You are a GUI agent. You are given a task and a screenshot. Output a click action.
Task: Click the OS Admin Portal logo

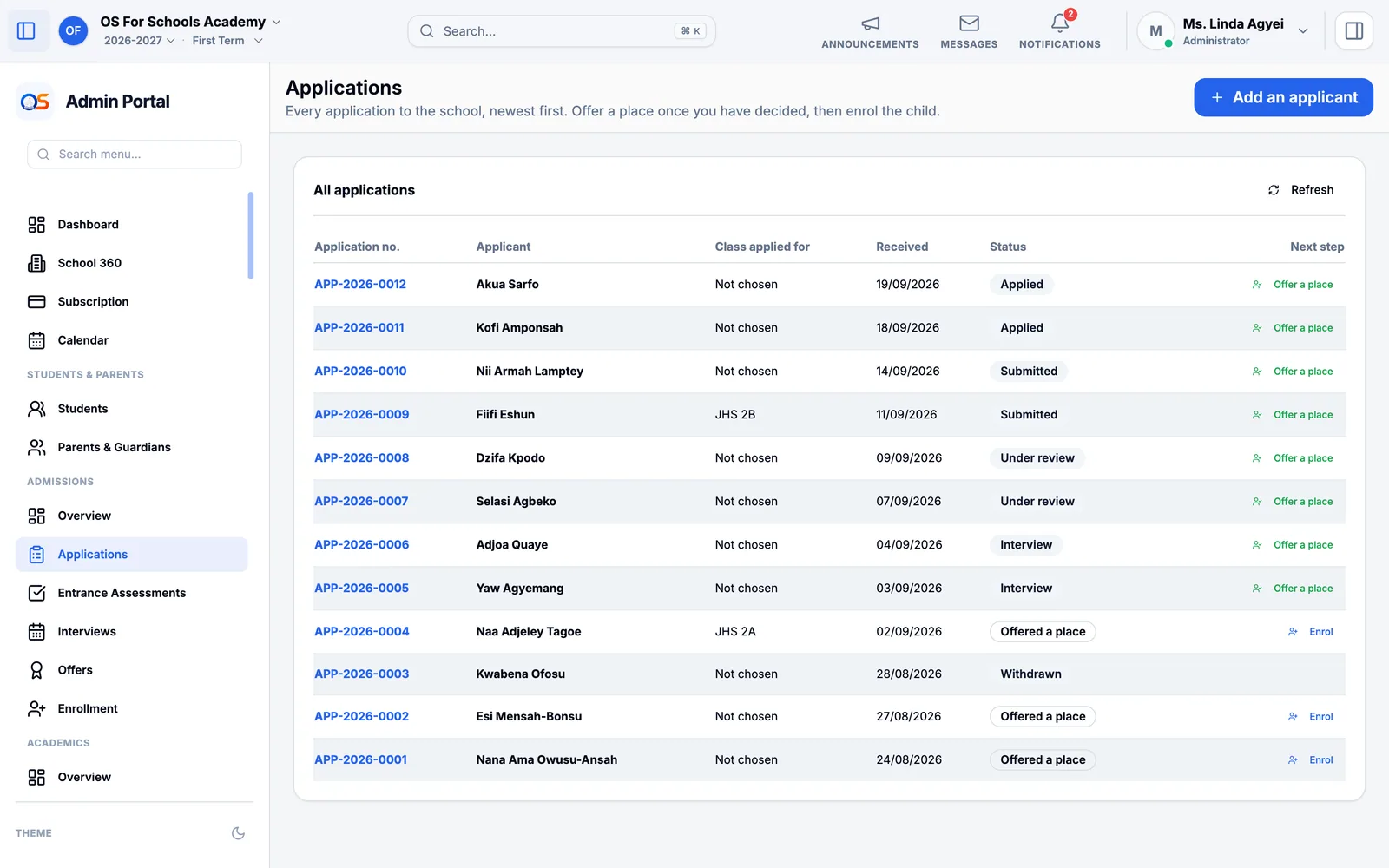point(35,102)
